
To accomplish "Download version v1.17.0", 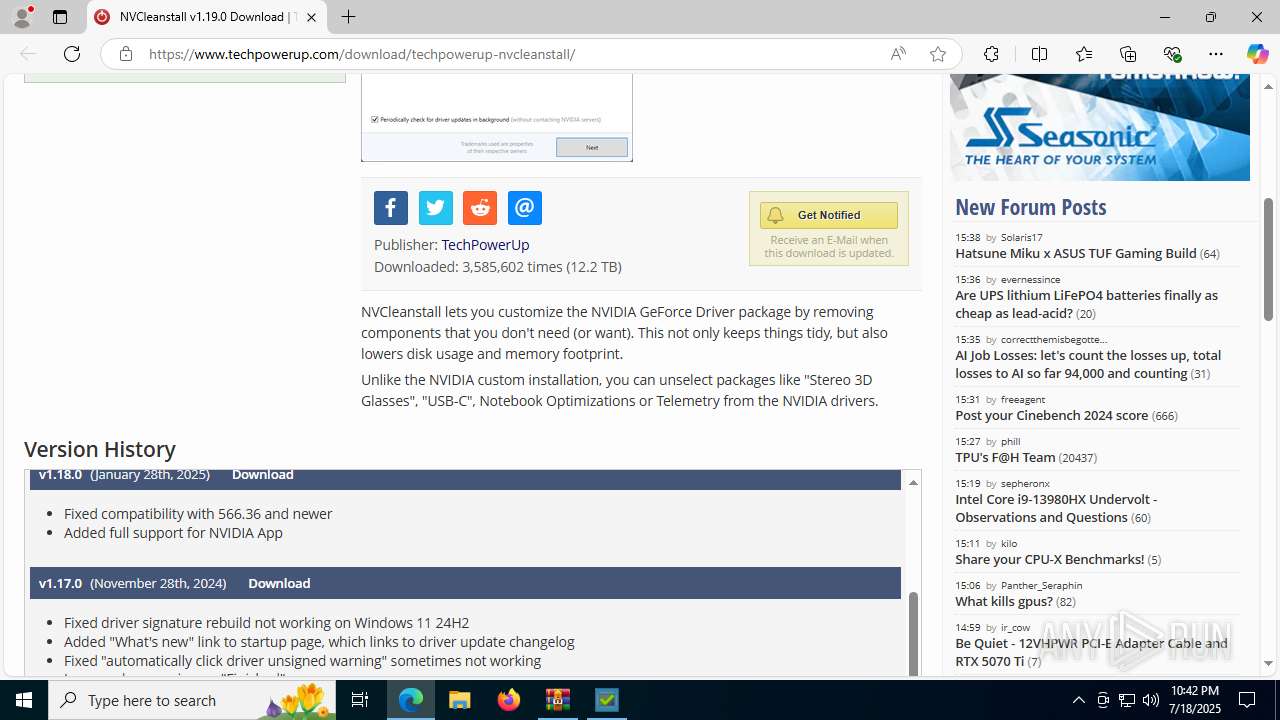I will (279, 583).
